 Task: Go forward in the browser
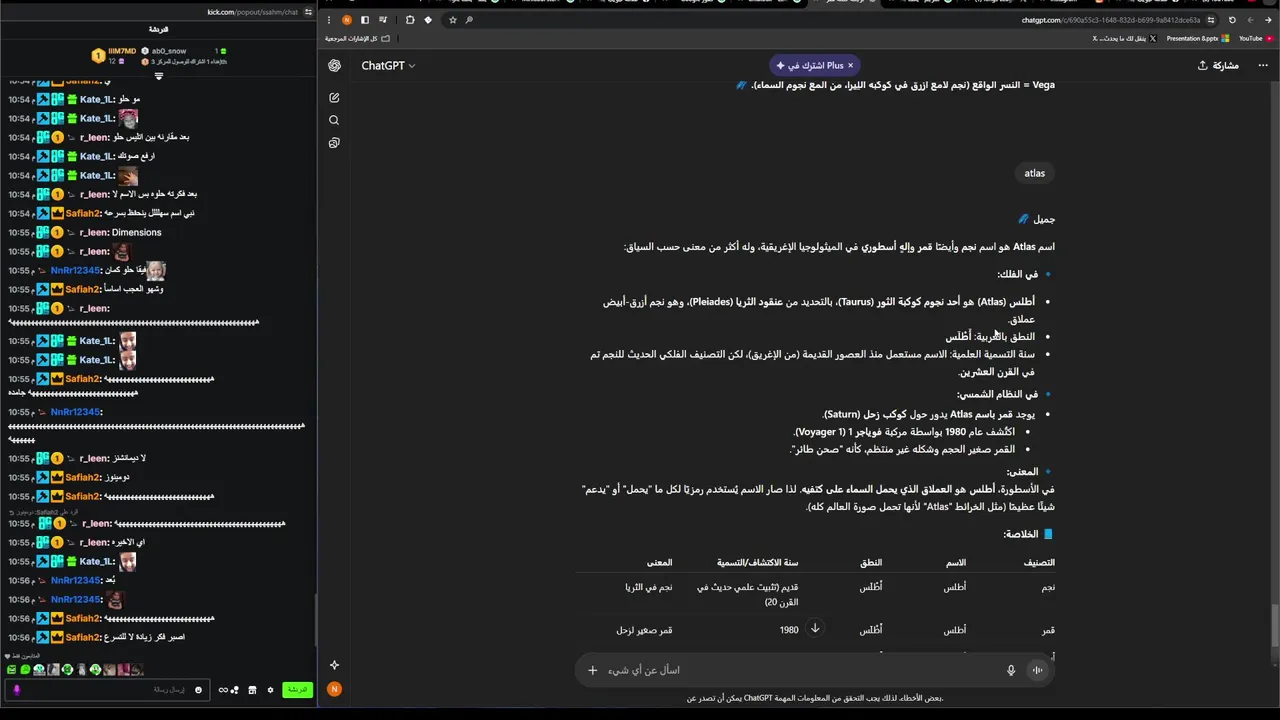click(1250, 20)
